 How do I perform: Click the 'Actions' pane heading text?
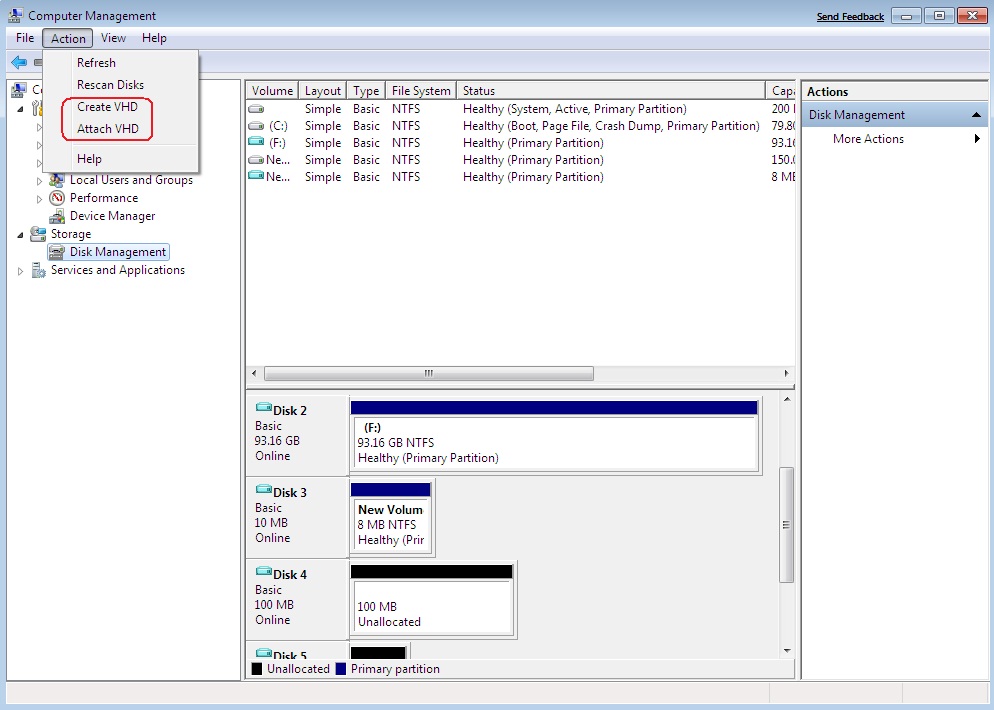pyautogui.click(x=827, y=92)
